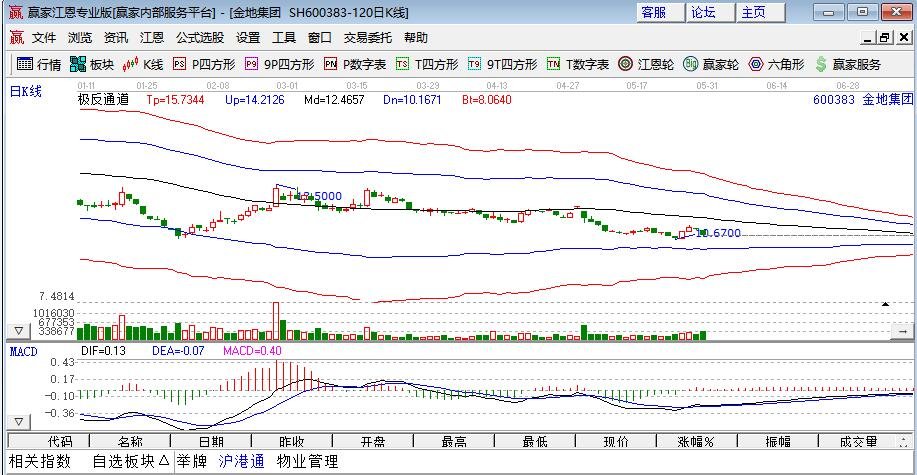Sort by the 日期 column header
917x475 pixels.
(x=211, y=442)
